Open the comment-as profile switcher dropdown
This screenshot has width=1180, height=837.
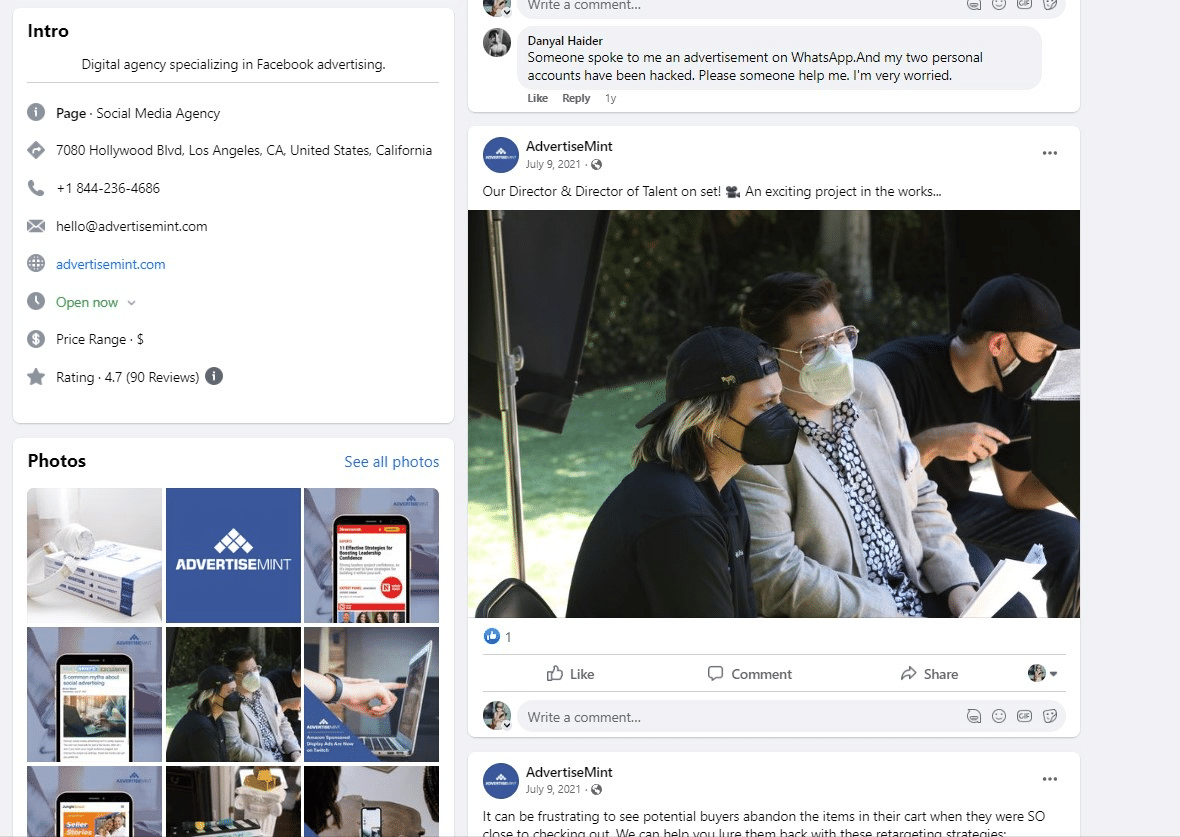1043,673
